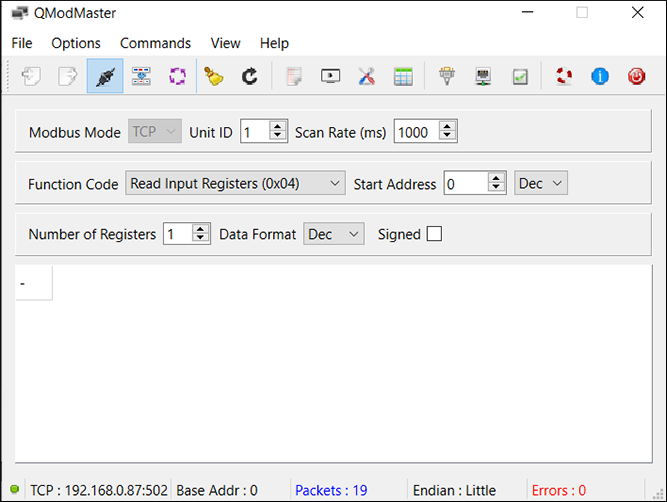The image size is (667, 502).
Task: Open the File menu
Action: click(x=22, y=43)
